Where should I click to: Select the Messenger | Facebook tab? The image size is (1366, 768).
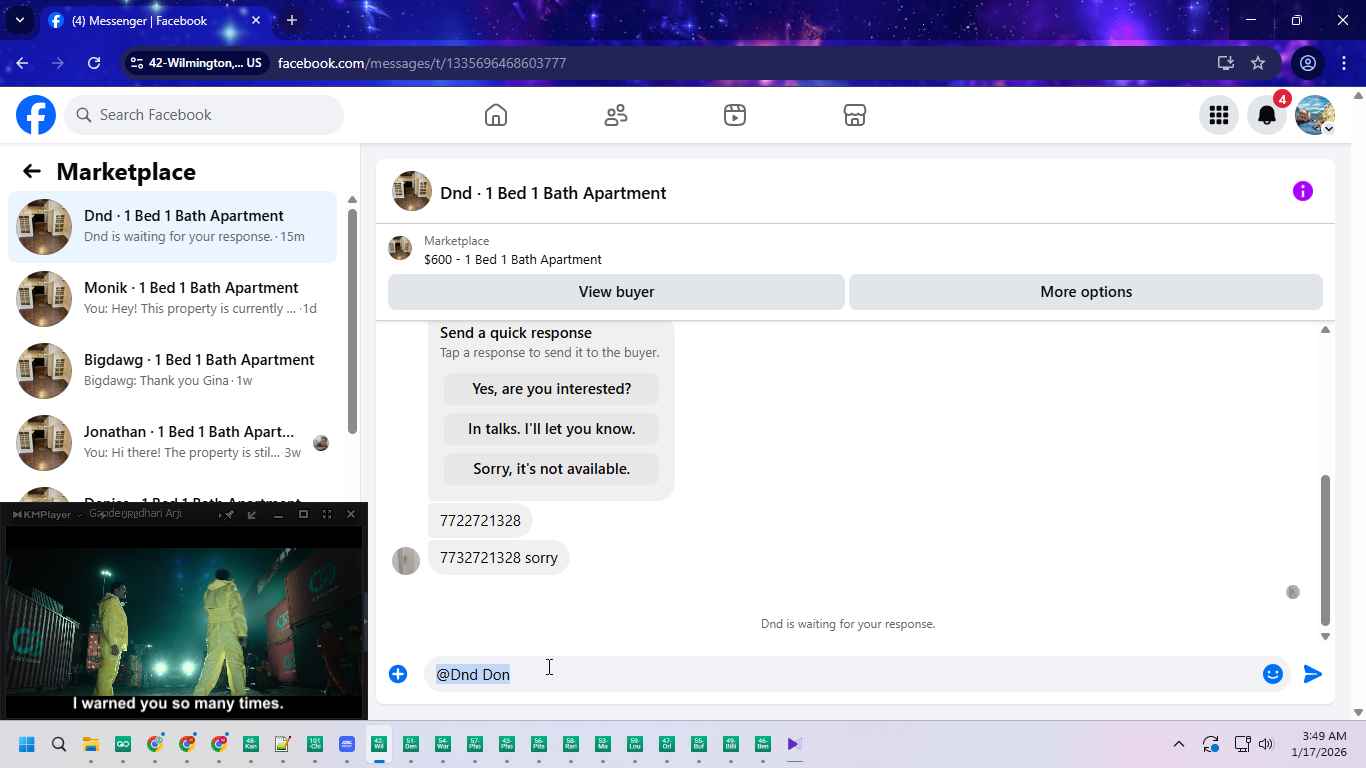(x=155, y=20)
